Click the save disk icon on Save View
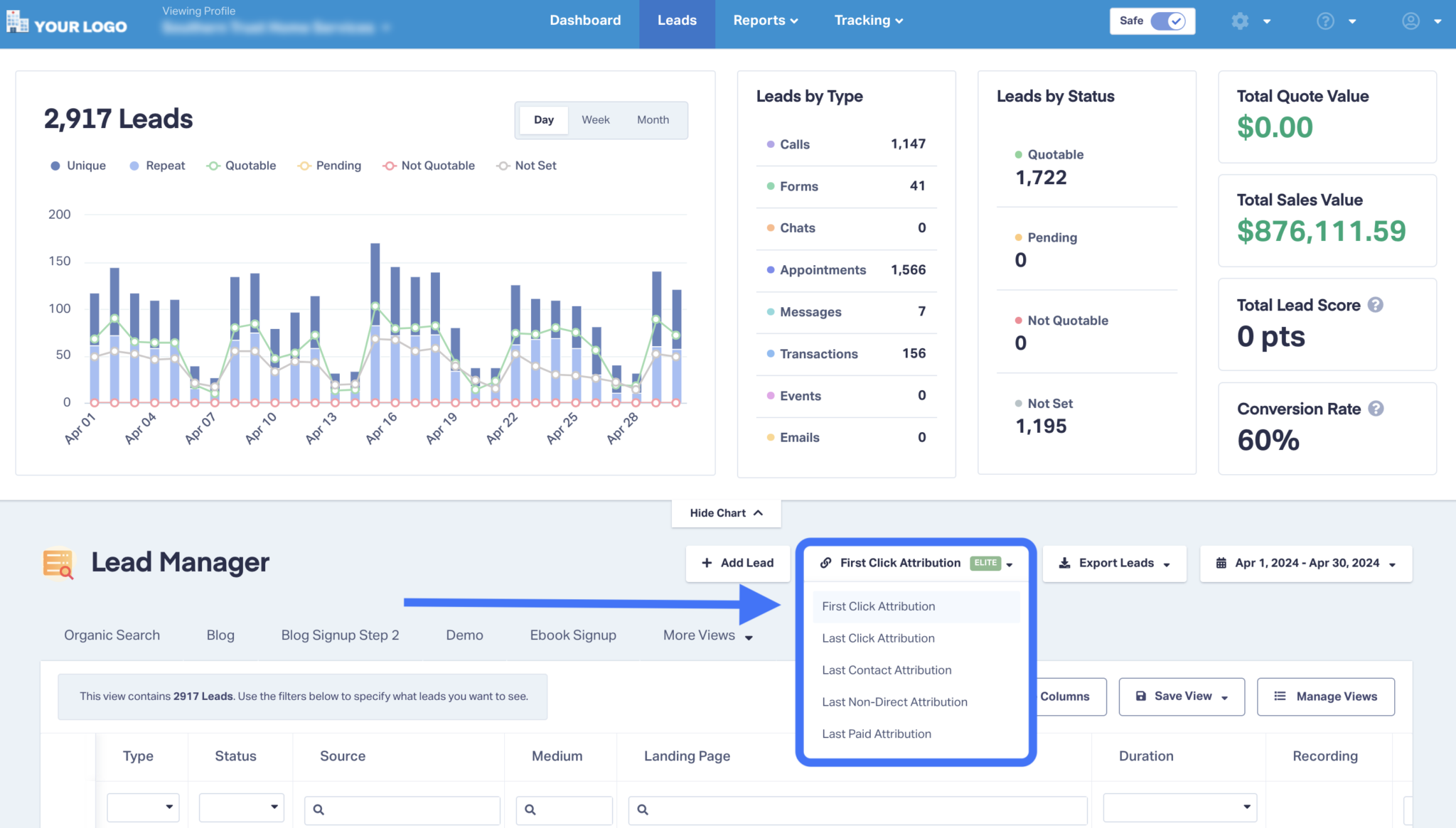 point(1140,697)
